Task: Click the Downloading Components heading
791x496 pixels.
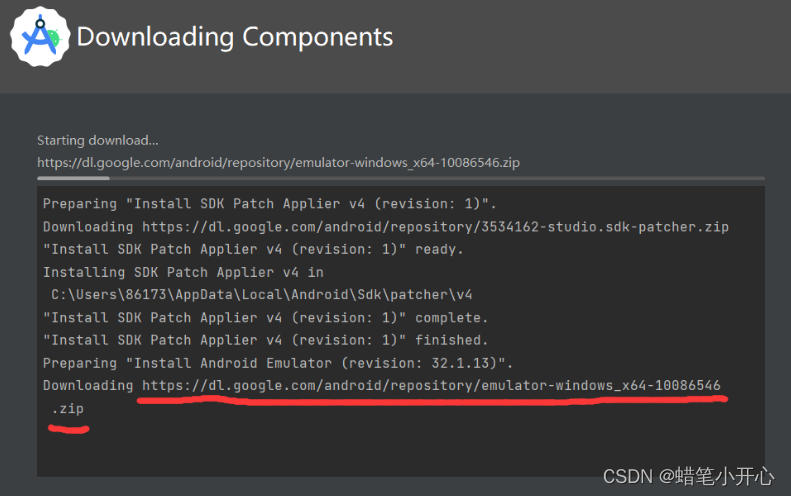Action: click(x=235, y=37)
